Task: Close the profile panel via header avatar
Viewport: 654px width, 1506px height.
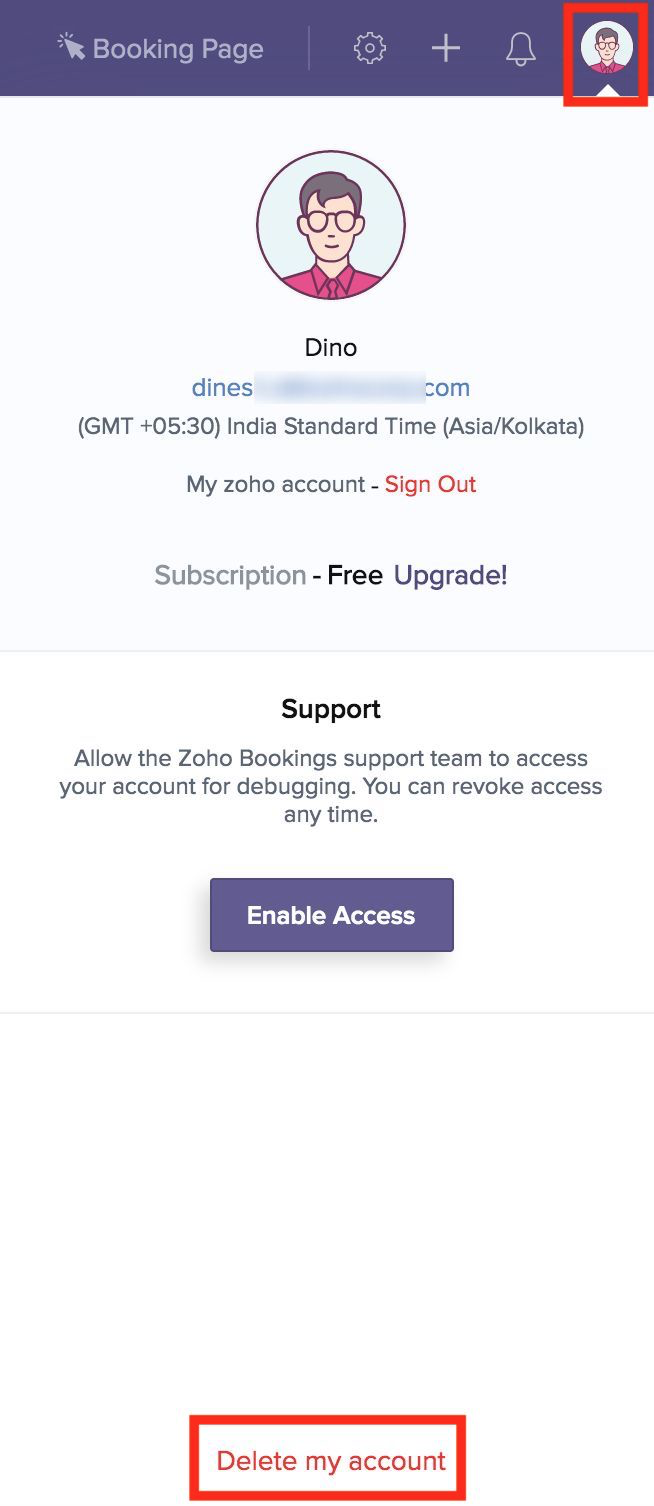Action: coord(606,48)
